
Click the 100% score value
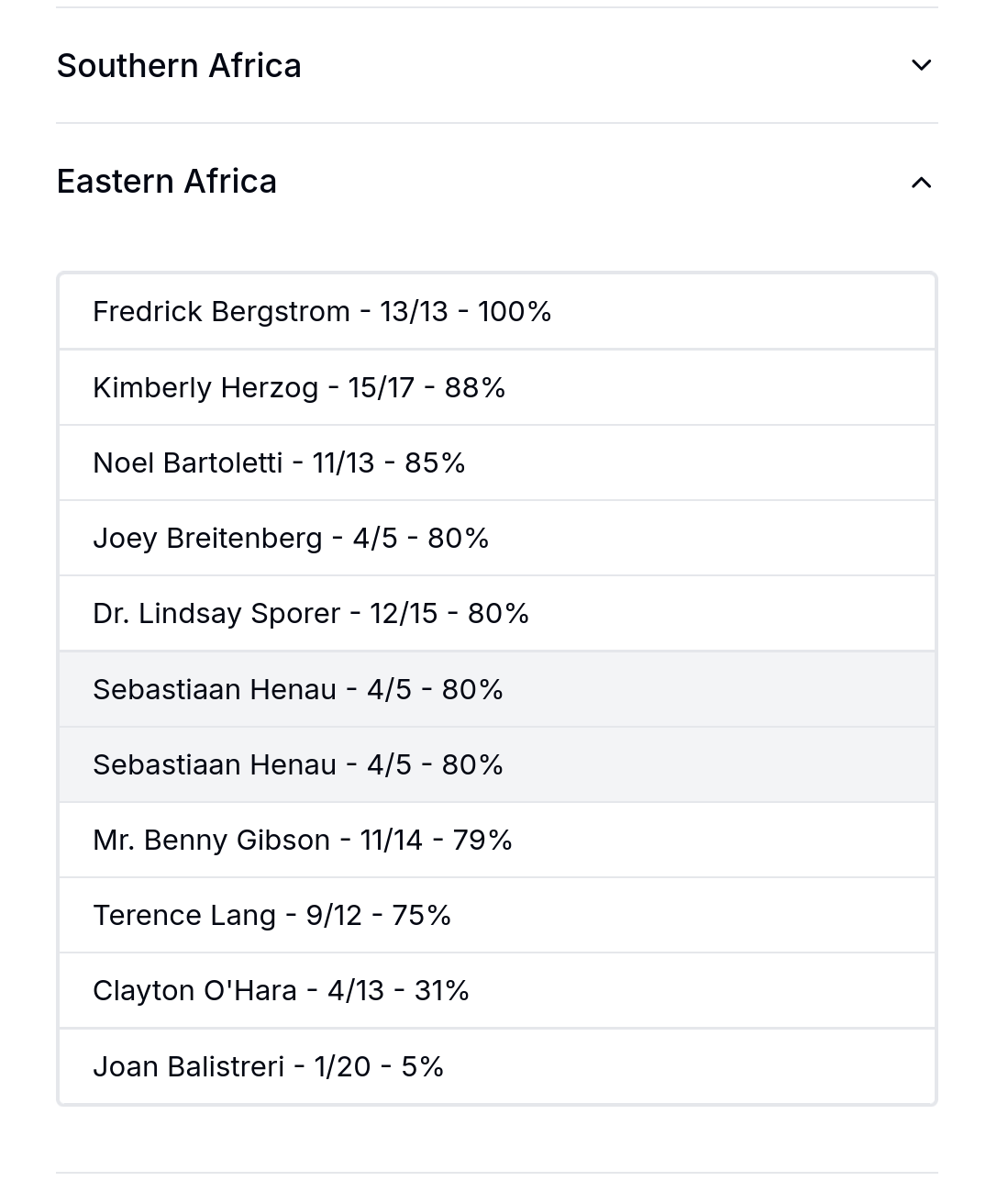514,312
